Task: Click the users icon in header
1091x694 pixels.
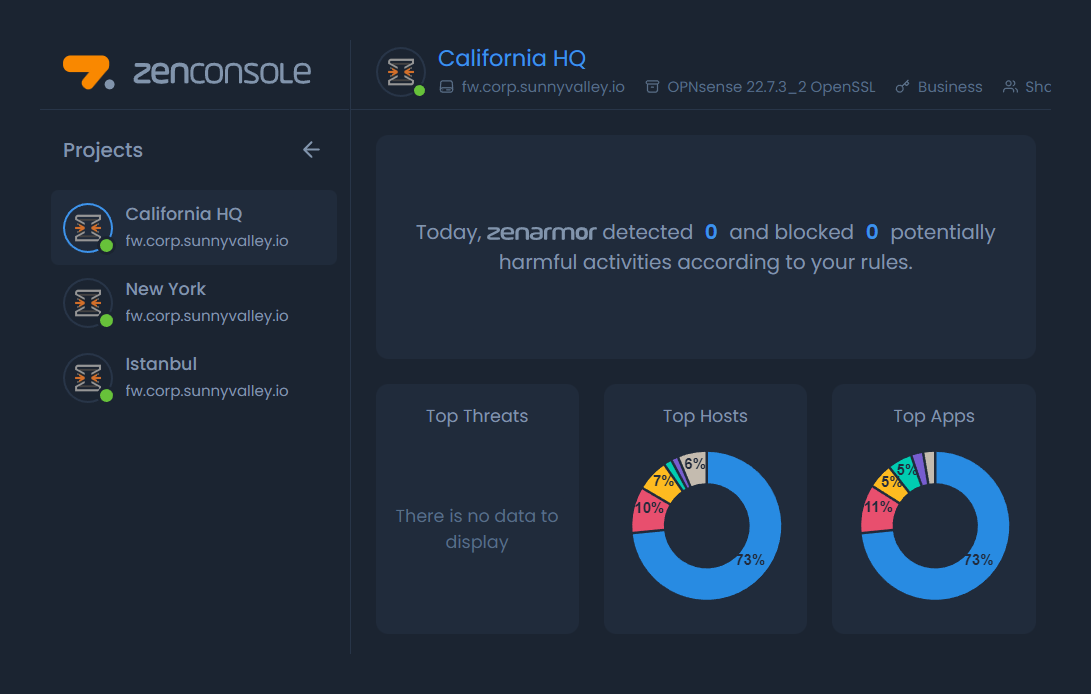Action: coord(1011,87)
